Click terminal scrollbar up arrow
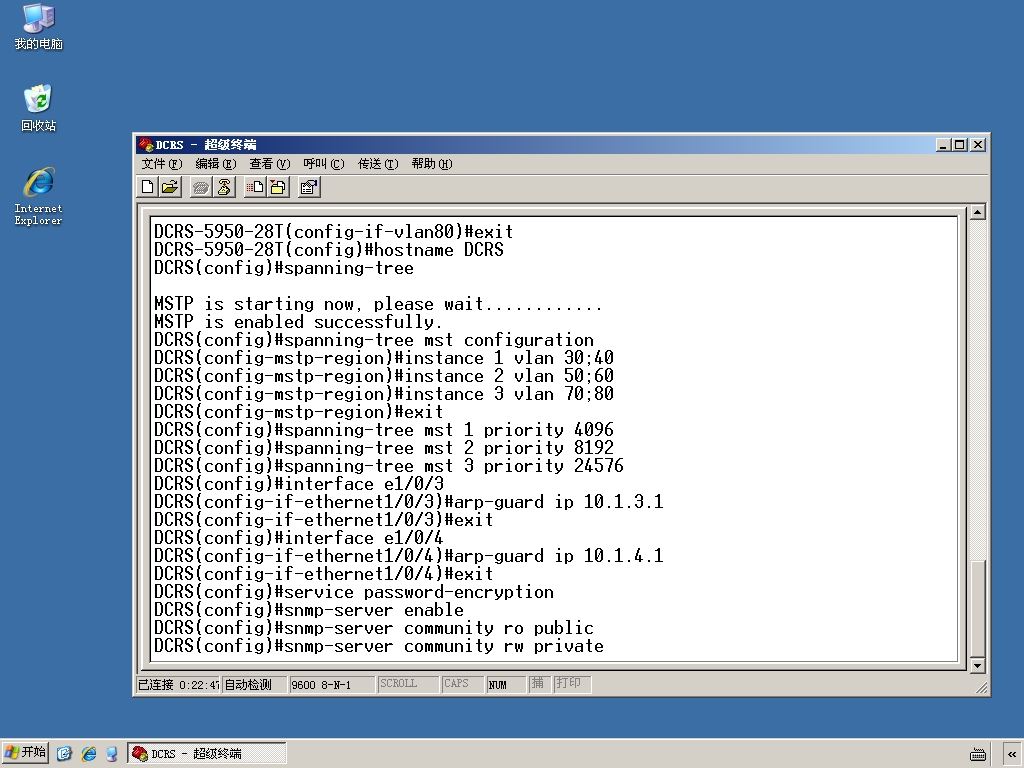1024x768 pixels. click(x=978, y=212)
